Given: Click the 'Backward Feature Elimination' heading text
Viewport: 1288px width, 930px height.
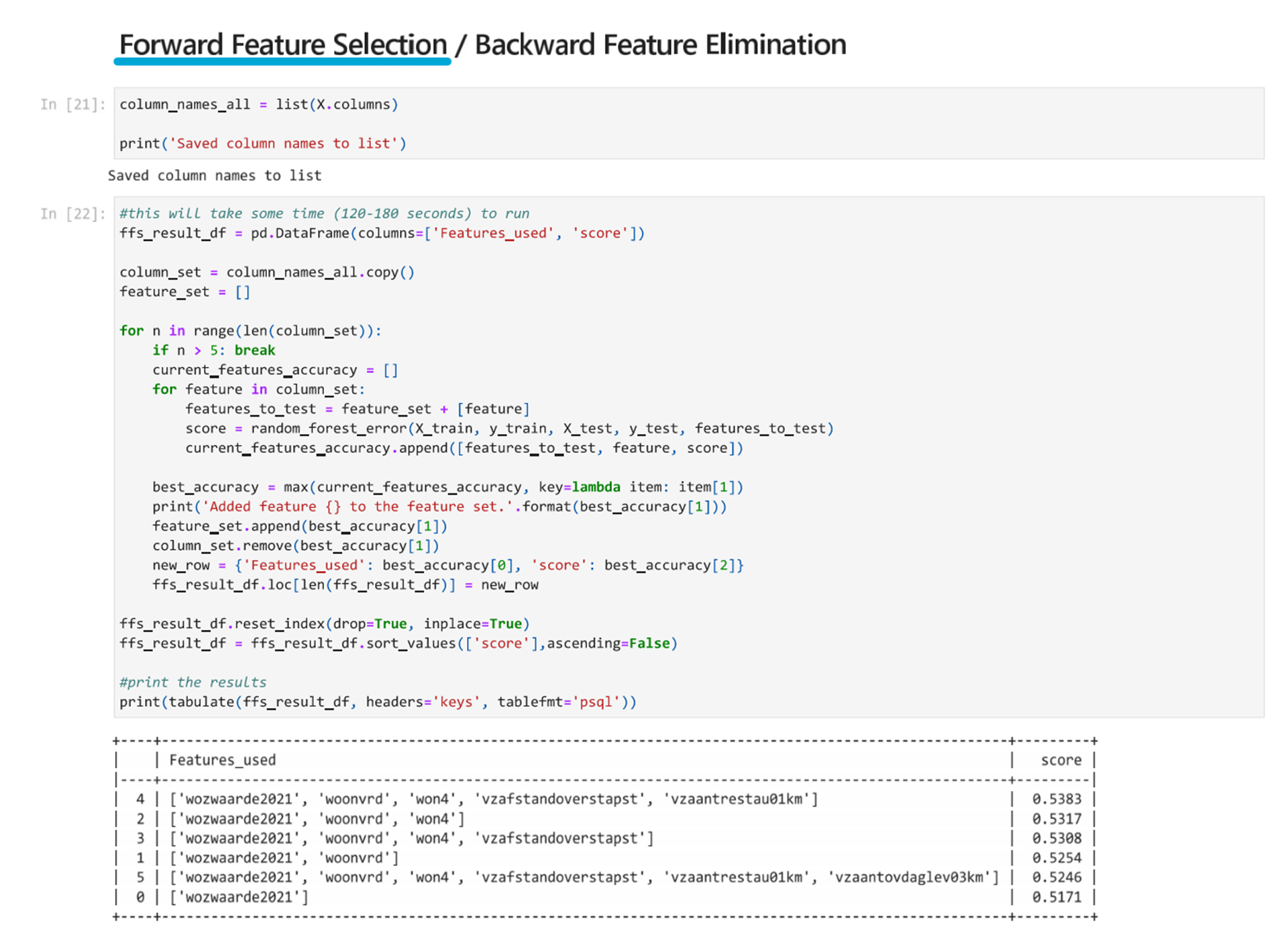Looking at the screenshot, I should [660, 45].
